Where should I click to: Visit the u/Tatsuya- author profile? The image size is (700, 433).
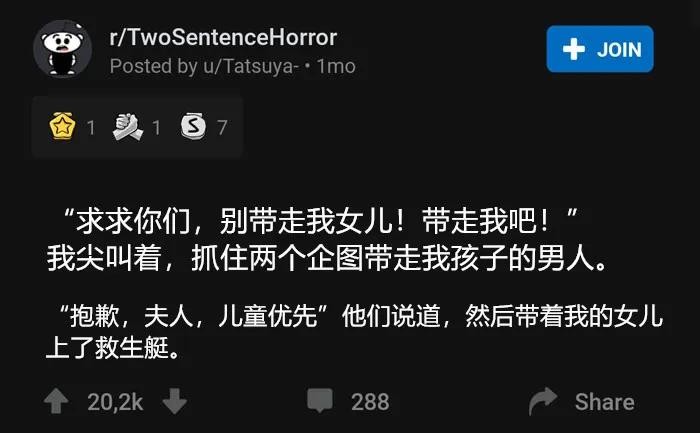point(251,67)
